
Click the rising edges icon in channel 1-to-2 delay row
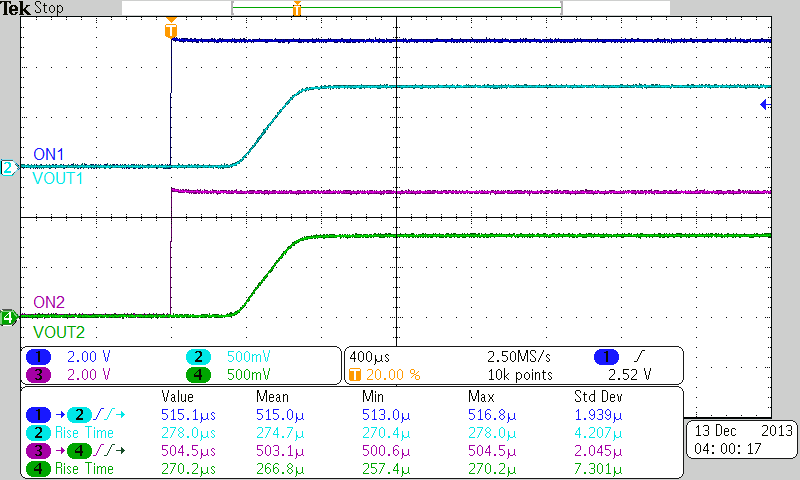(x=109, y=415)
